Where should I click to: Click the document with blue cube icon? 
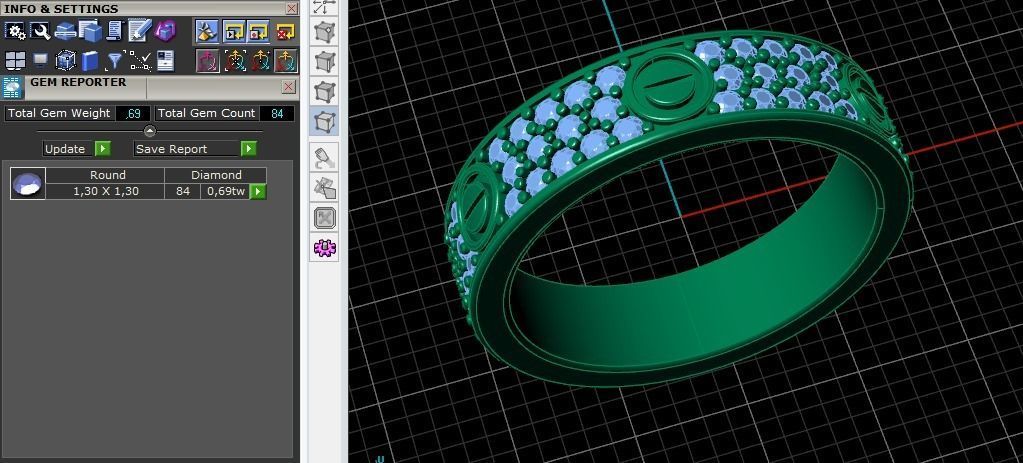(90, 31)
